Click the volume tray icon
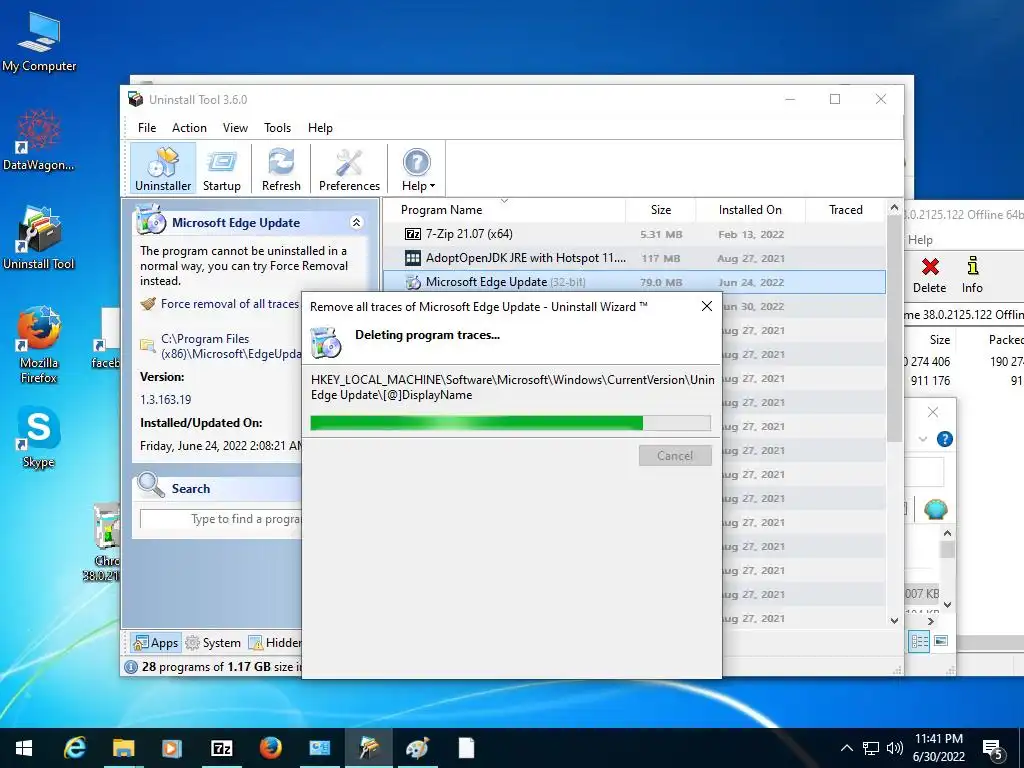Viewport: 1024px width, 768px height. (895, 748)
